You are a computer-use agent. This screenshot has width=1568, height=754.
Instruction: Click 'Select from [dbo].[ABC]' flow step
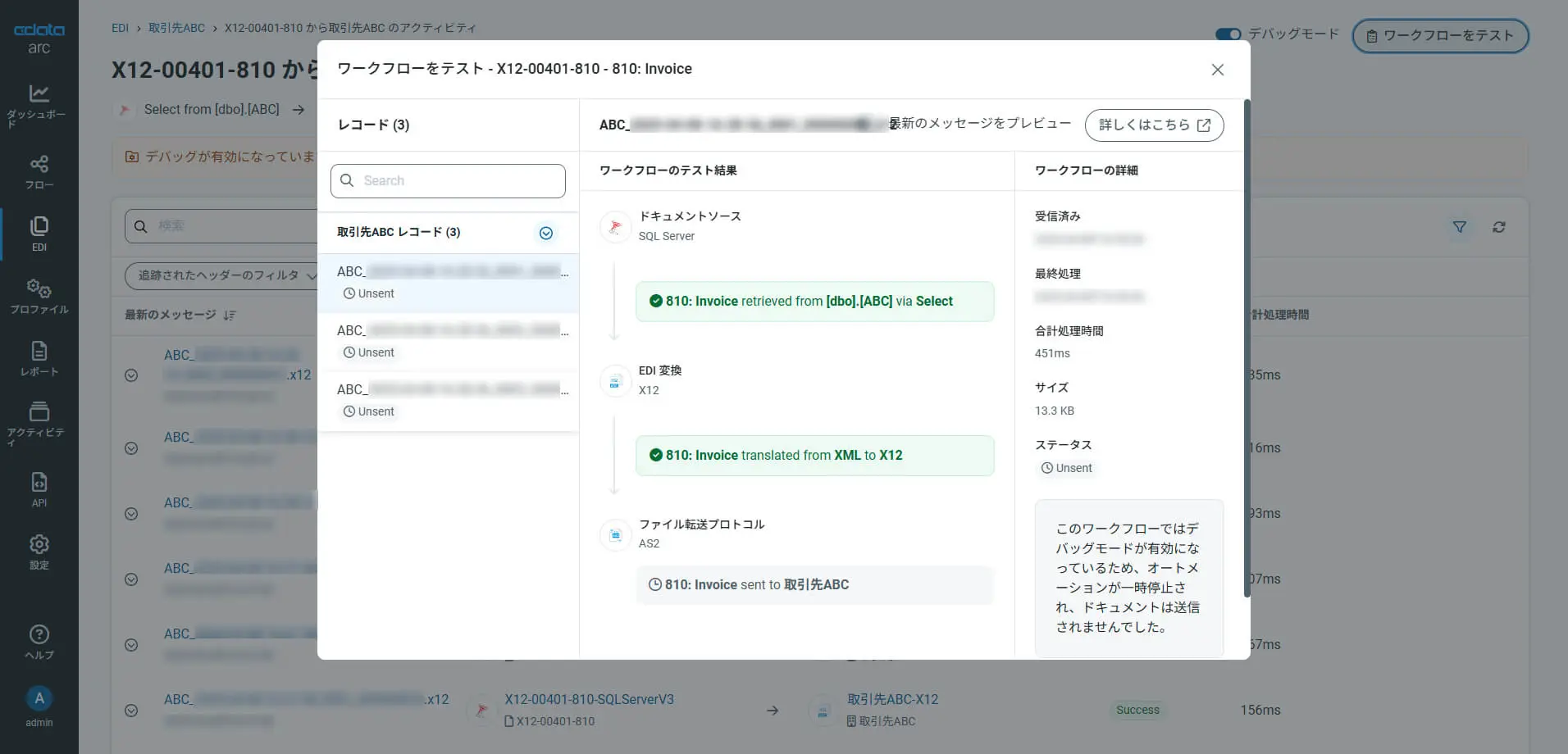212,110
